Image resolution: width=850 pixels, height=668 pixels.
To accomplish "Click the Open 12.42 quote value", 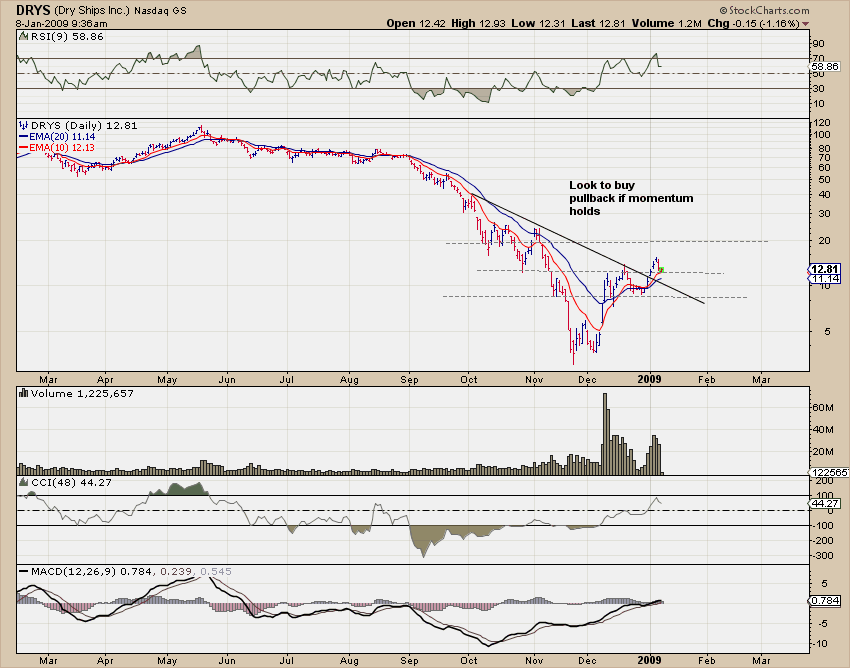I will 416,23.
